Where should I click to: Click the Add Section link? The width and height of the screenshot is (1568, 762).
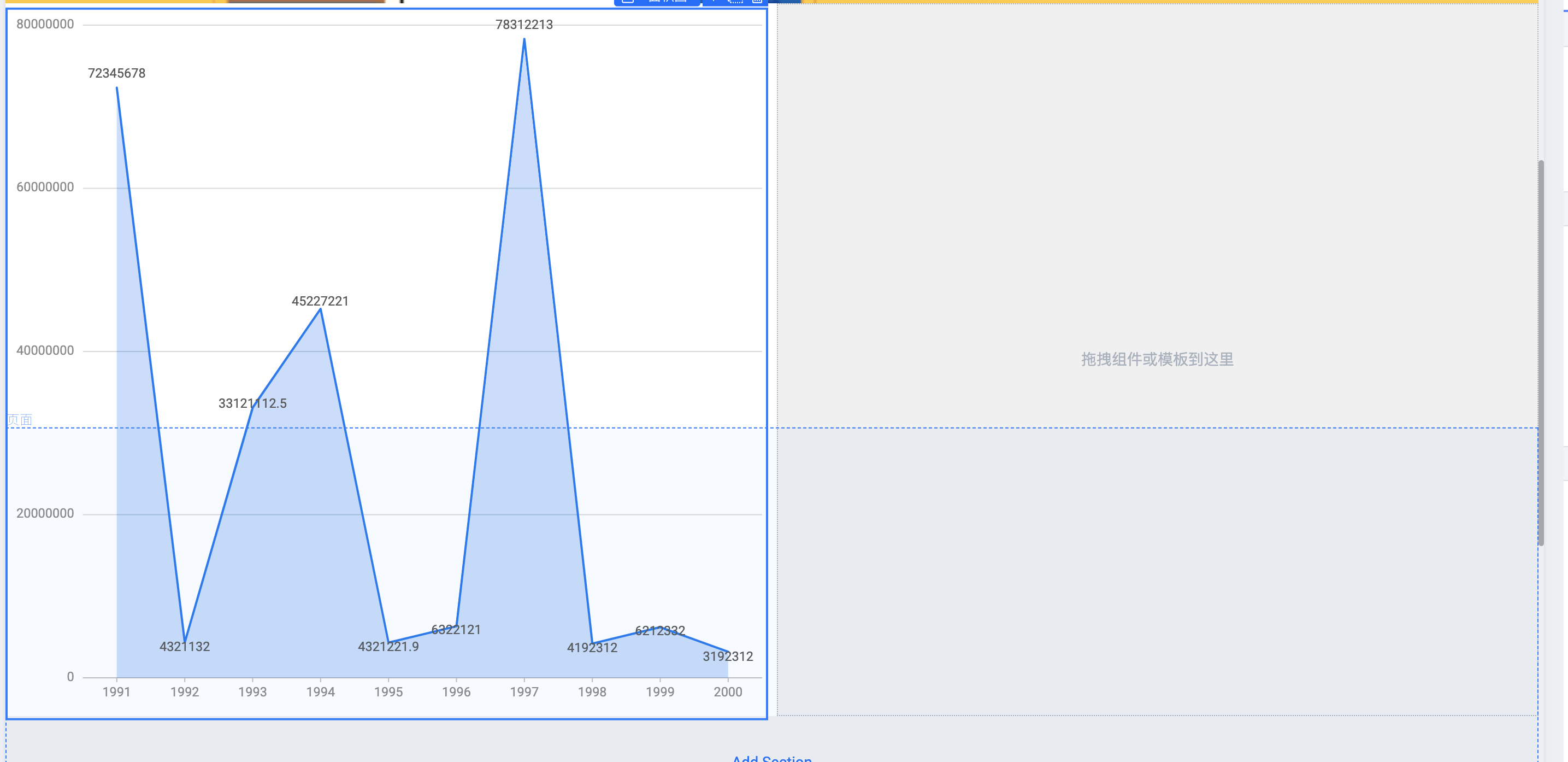pyautogui.click(x=771, y=758)
